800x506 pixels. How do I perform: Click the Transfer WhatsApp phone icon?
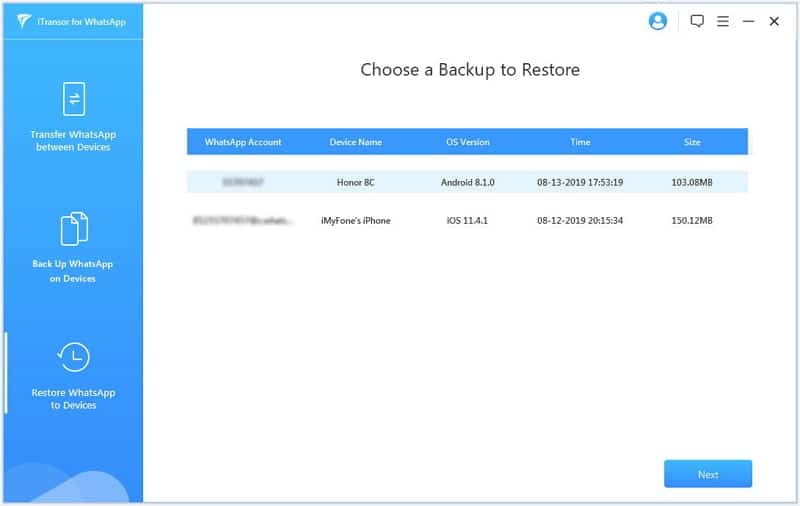74,99
